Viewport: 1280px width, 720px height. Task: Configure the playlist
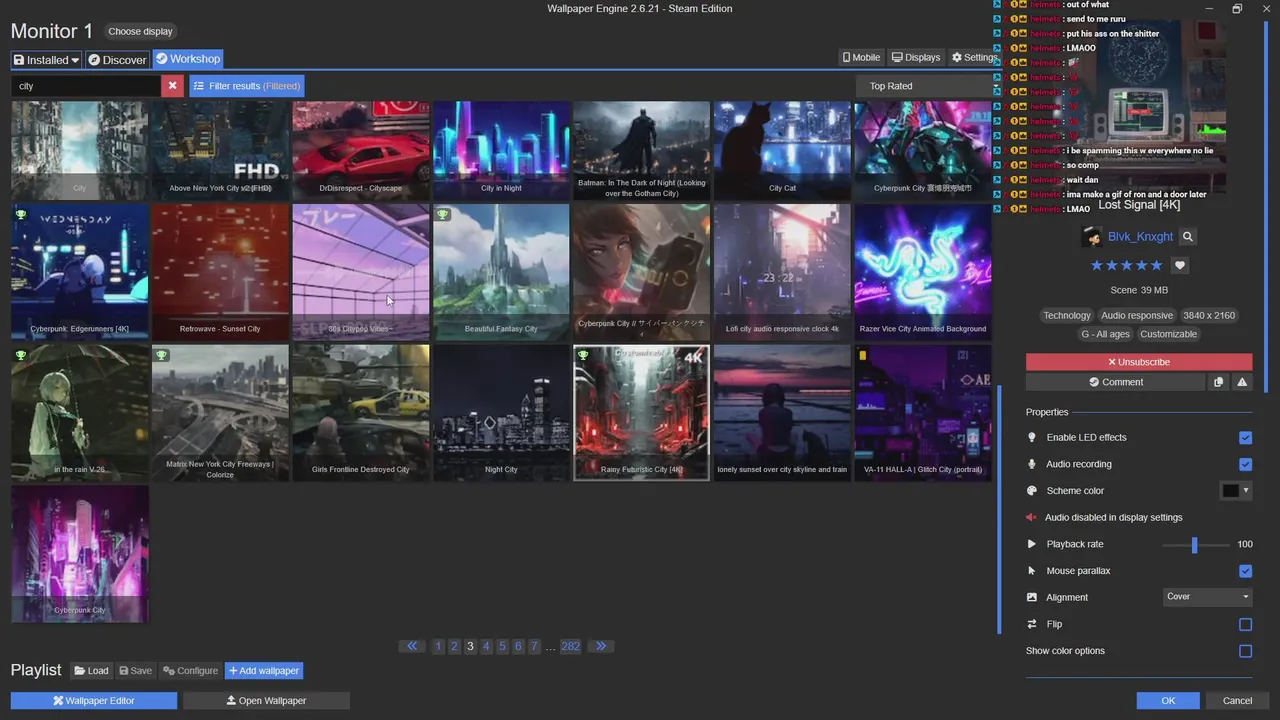point(190,671)
